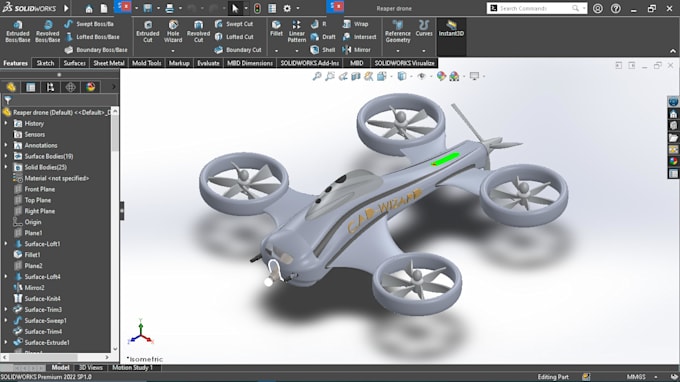Expand the SOLIDWORKS menu arrow
The image size is (680, 382).
click(x=66, y=8)
